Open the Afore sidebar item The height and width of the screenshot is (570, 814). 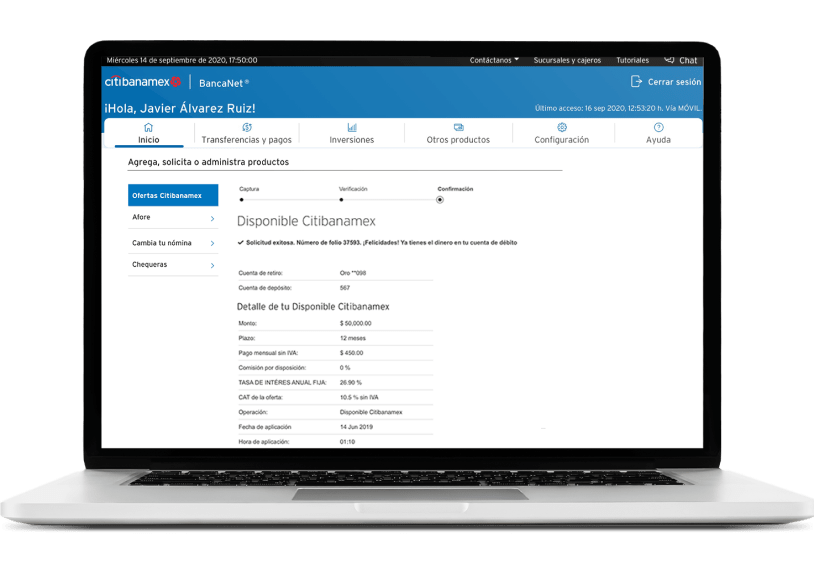173,218
